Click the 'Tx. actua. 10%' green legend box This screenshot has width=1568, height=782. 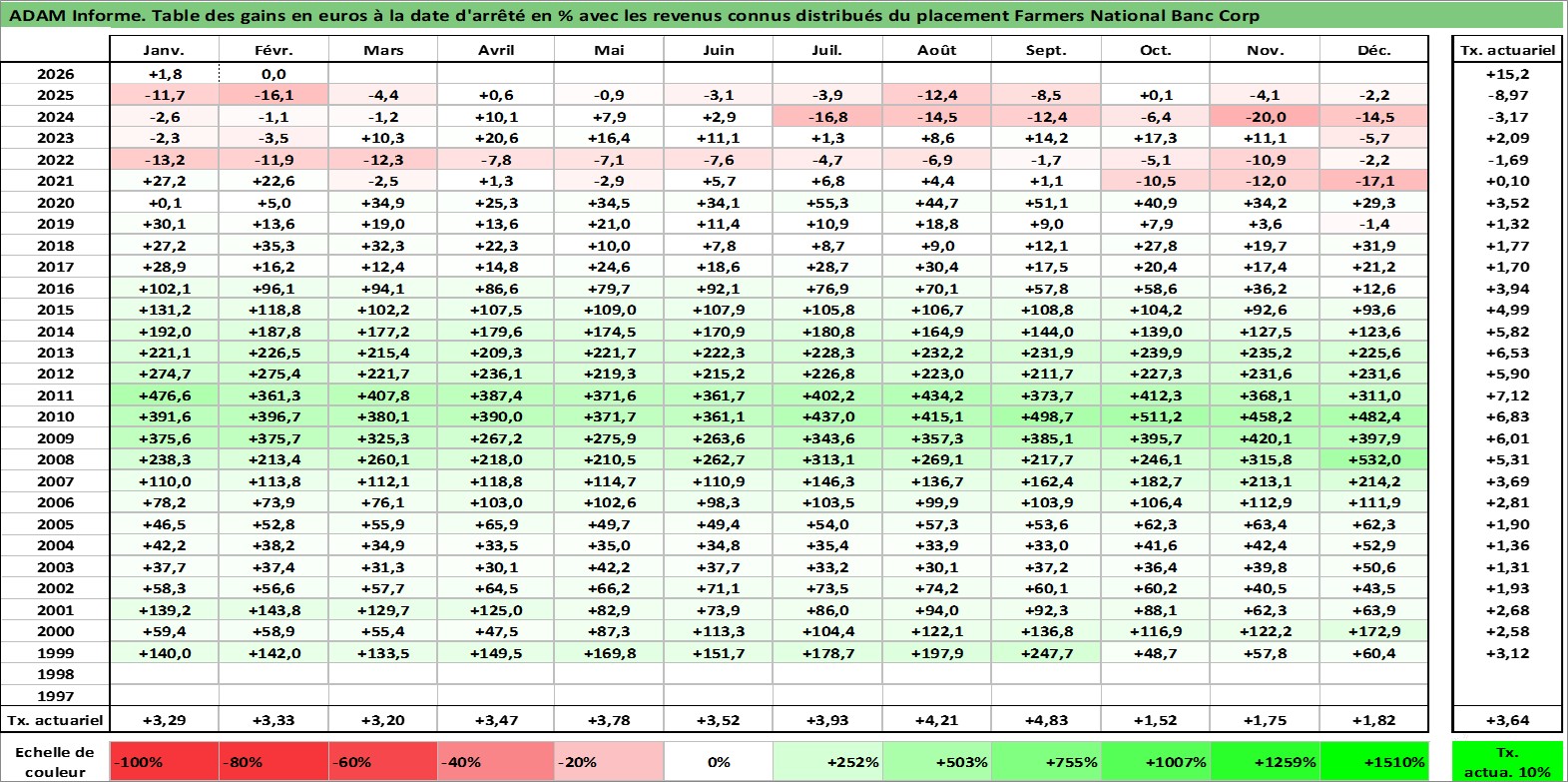click(1507, 761)
